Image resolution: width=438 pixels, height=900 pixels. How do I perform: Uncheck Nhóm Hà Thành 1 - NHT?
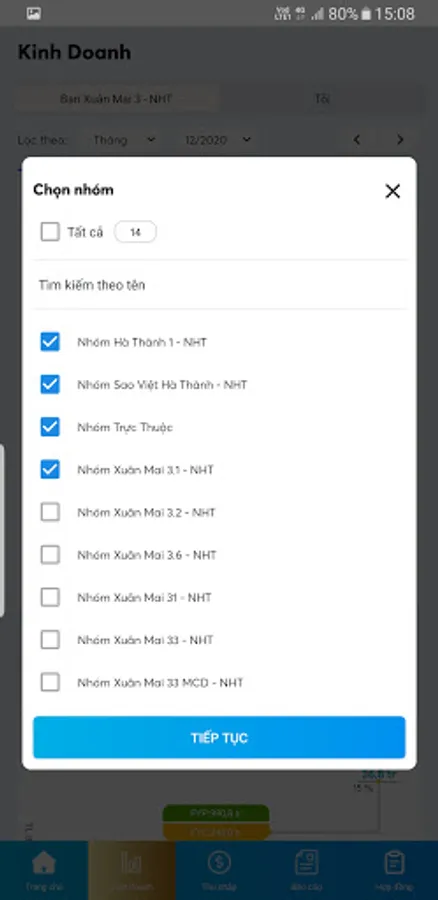(x=50, y=342)
